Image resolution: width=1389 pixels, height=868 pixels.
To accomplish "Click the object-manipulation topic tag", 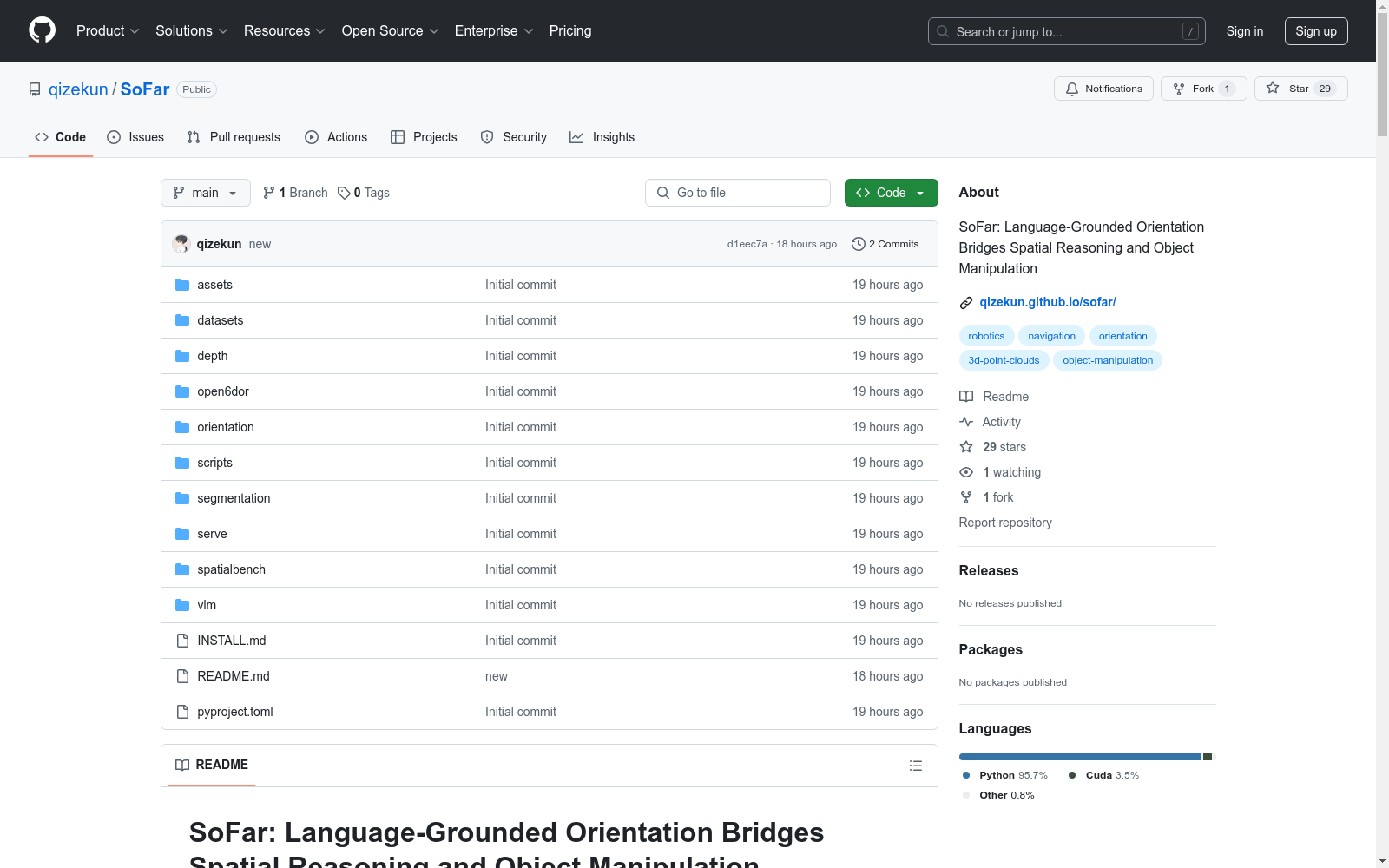I will pyautogui.click(x=1108, y=360).
